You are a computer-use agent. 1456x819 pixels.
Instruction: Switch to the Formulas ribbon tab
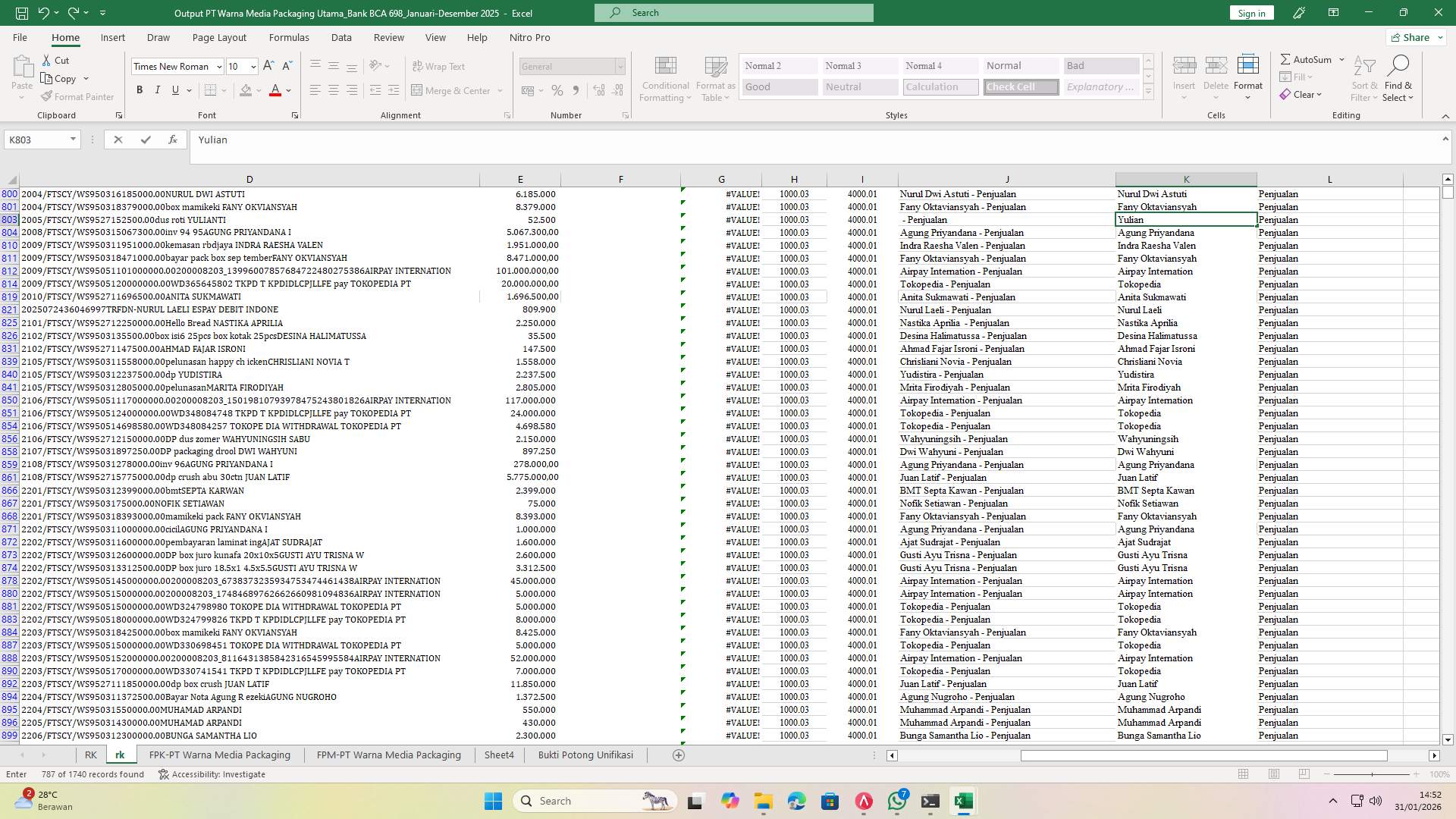point(289,37)
